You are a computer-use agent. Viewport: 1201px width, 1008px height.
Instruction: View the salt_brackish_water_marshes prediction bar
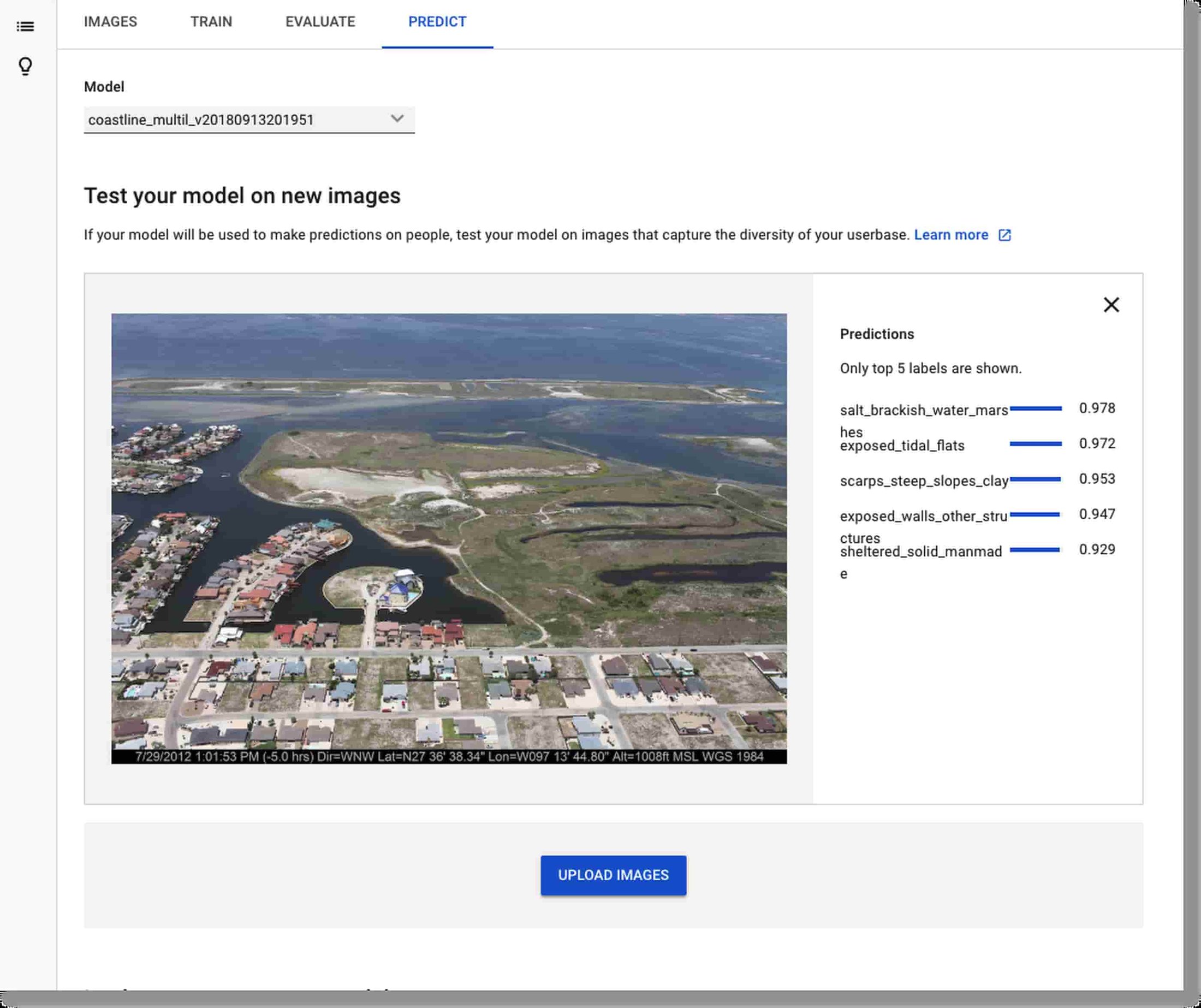pos(1036,409)
